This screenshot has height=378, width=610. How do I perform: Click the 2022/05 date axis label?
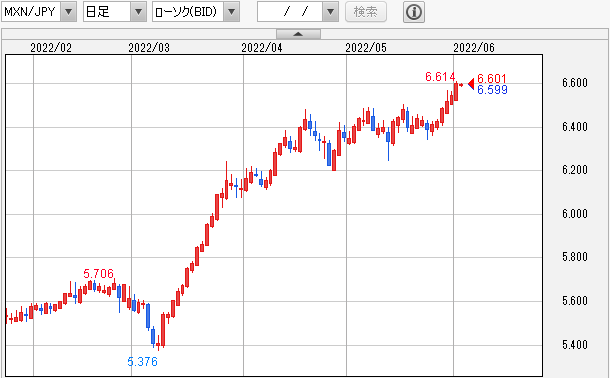(x=366, y=48)
